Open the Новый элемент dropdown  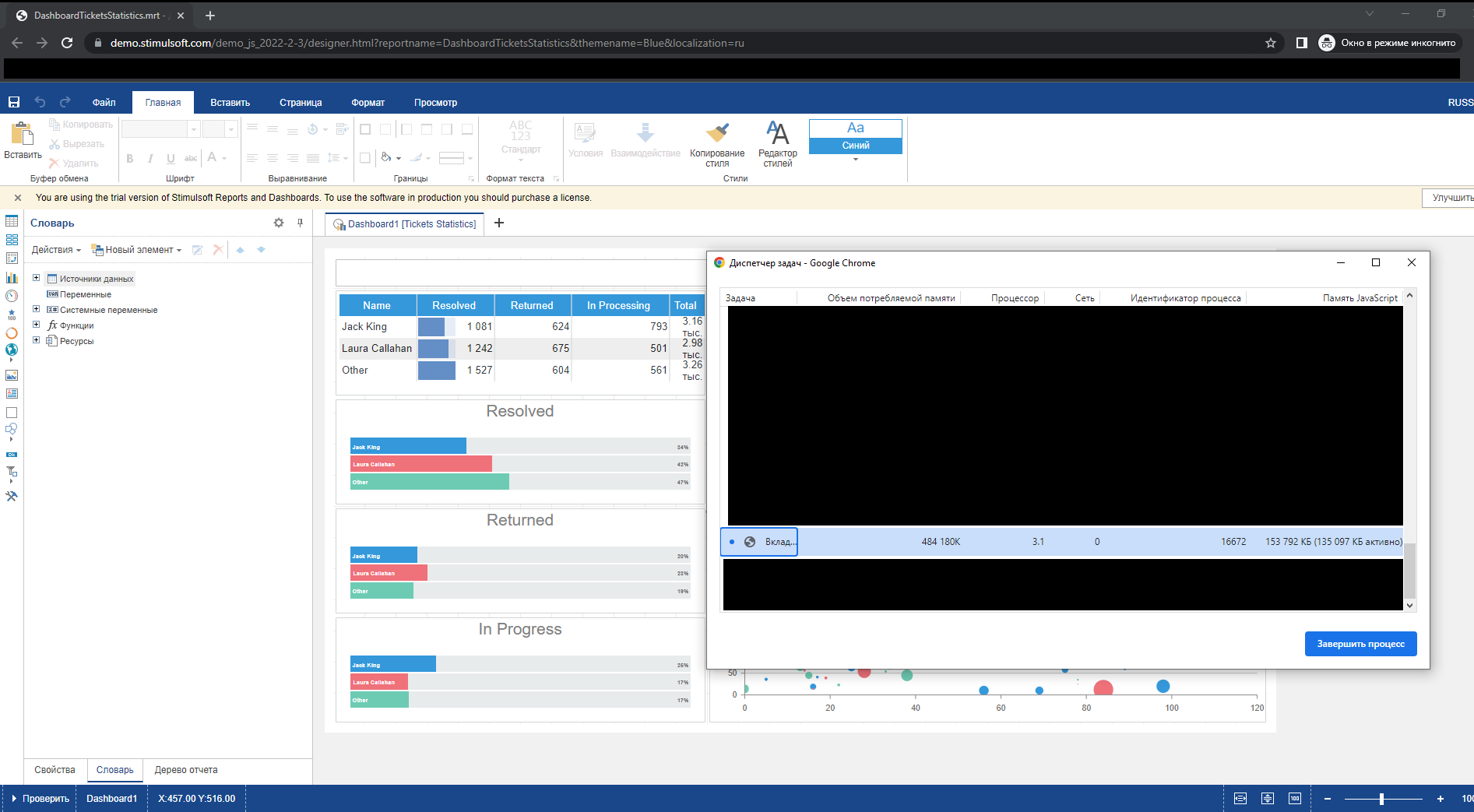(x=136, y=250)
